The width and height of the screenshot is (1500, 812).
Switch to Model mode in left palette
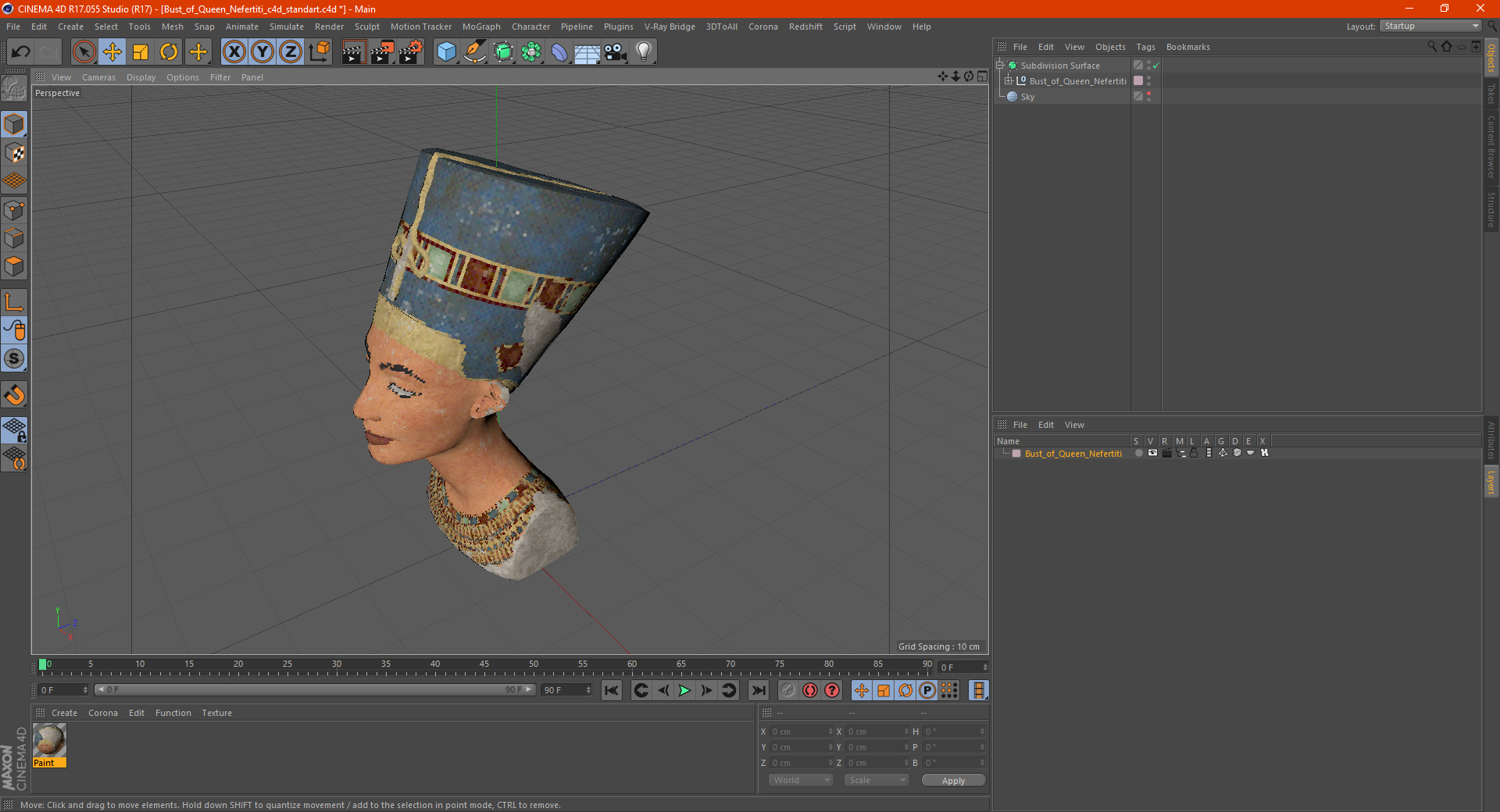coord(14,124)
